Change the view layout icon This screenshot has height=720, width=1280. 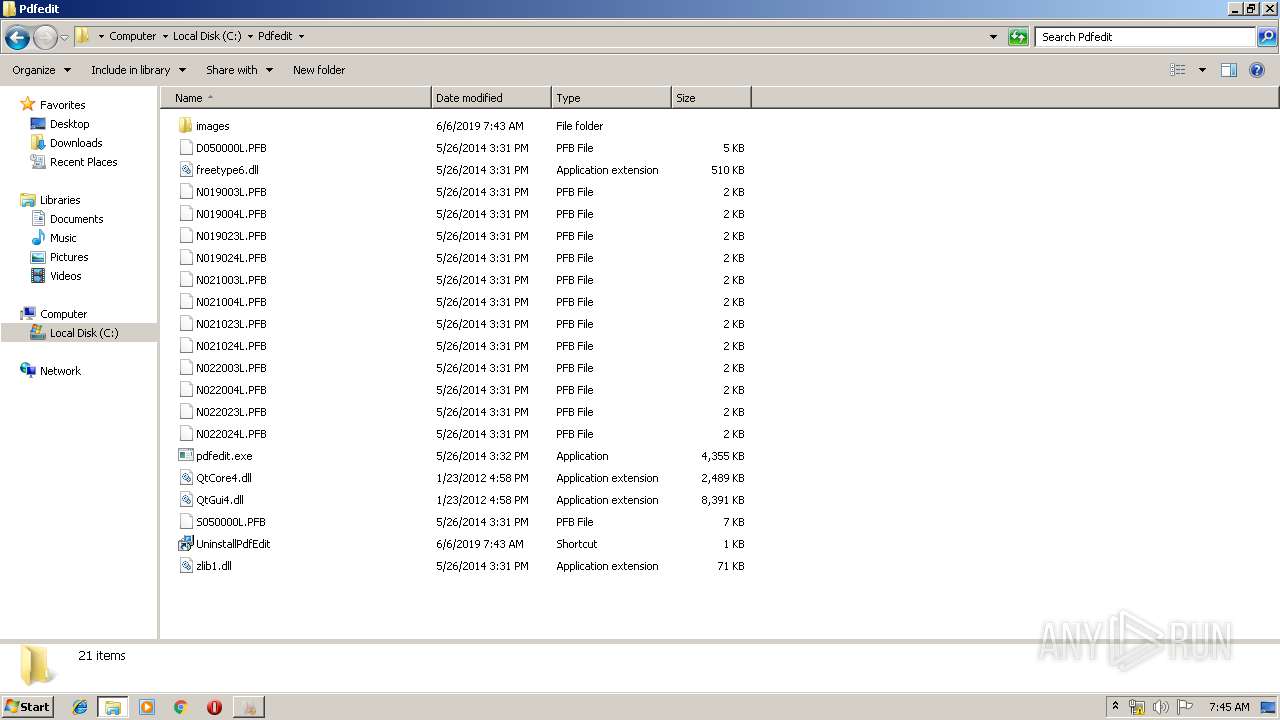[x=1178, y=70]
